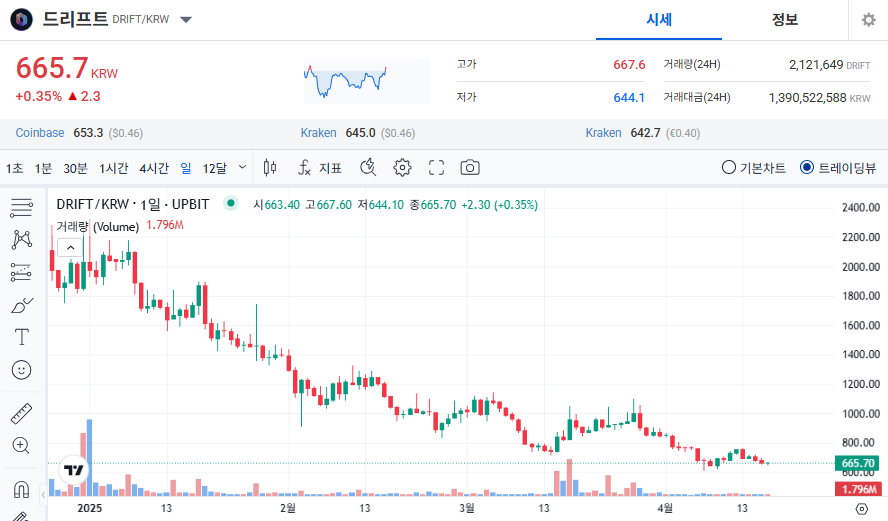
Task: Click the Coinbase exchange link
Action: point(40,133)
